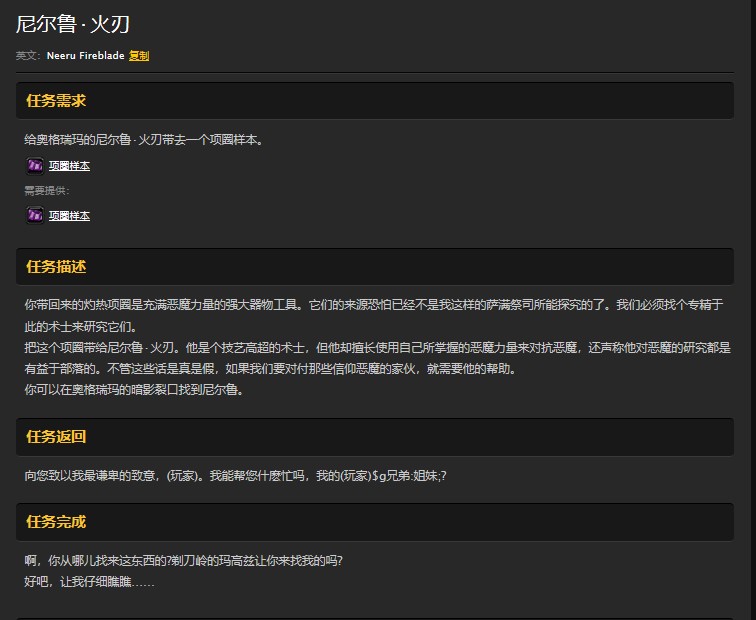Click the English name Neeru Fireblade
The height and width of the screenshot is (620, 756).
85,56
